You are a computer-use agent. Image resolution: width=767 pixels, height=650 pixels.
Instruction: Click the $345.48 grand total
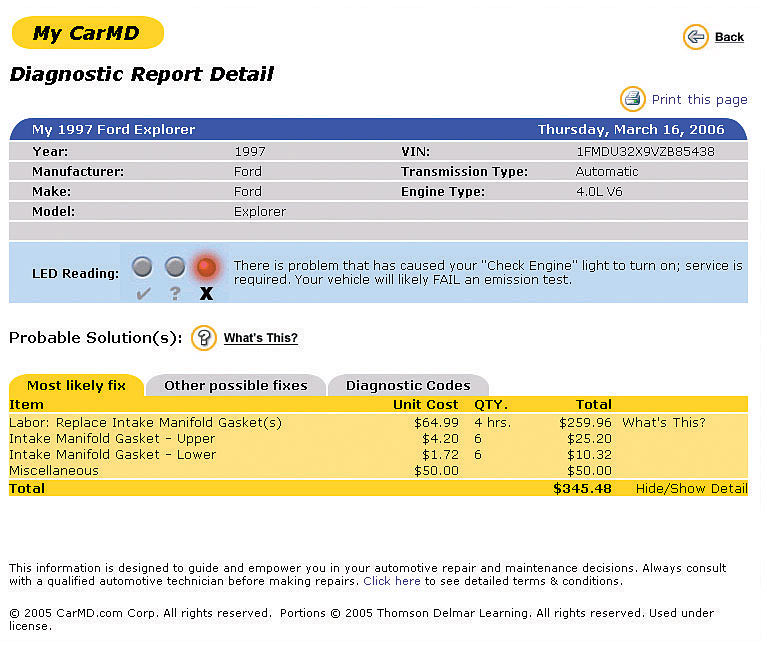click(582, 489)
